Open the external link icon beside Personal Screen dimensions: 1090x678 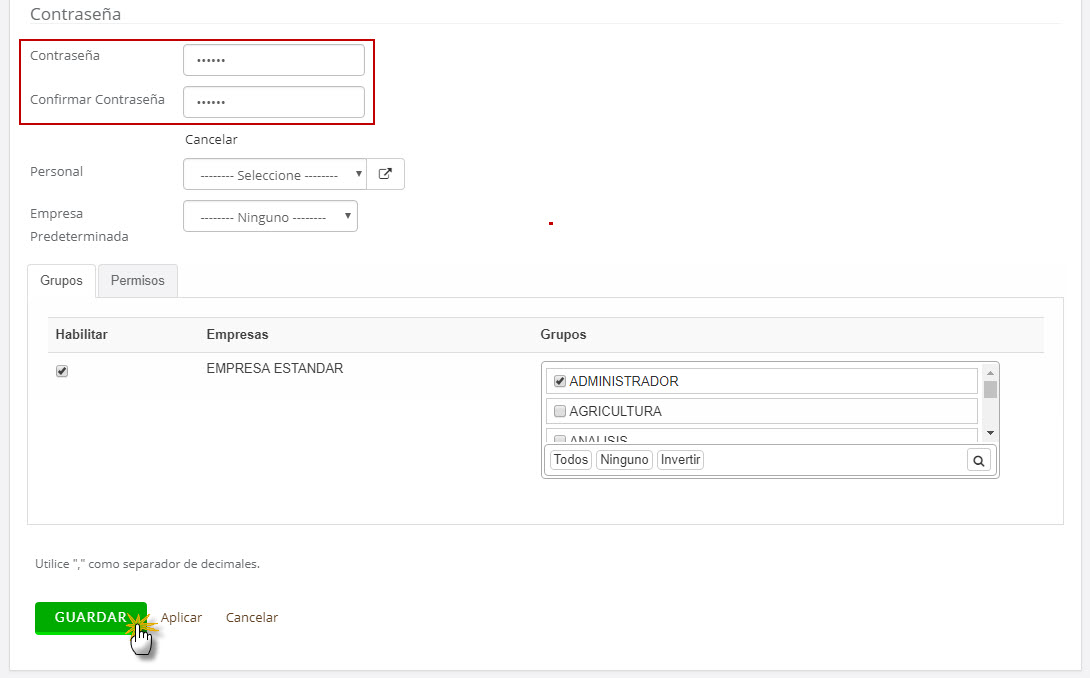(385, 174)
